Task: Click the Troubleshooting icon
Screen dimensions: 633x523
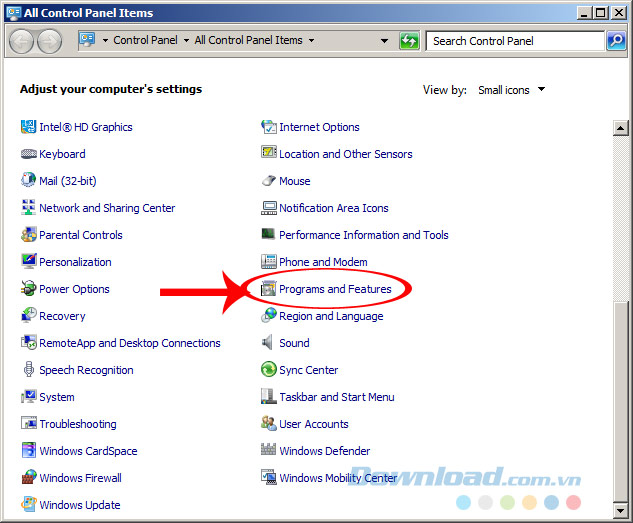Action: coord(28,423)
